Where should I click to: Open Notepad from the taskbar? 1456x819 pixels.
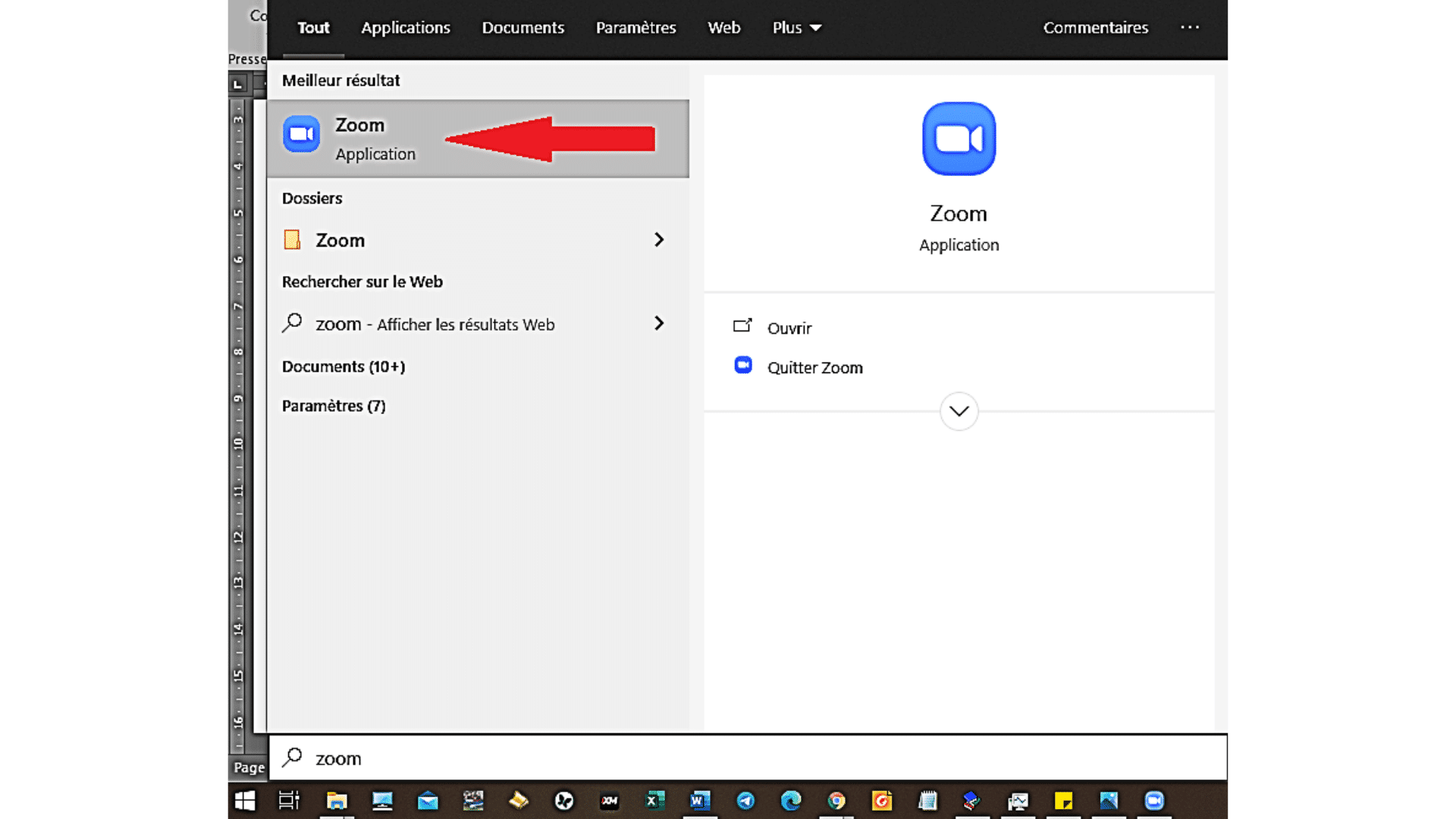927,801
